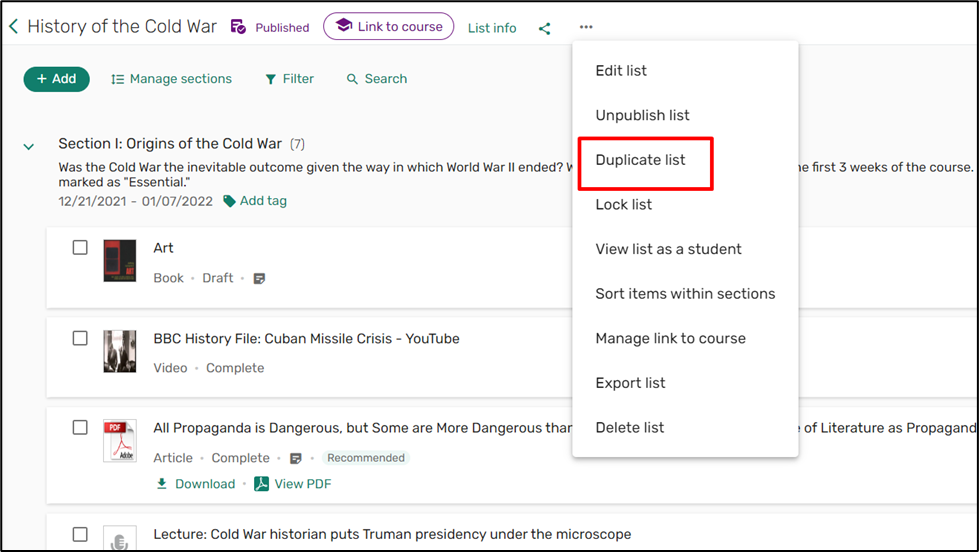The height and width of the screenshot is (552, 979).
Task: Select the BBC History File video checkbox
Action: point(80,338)
